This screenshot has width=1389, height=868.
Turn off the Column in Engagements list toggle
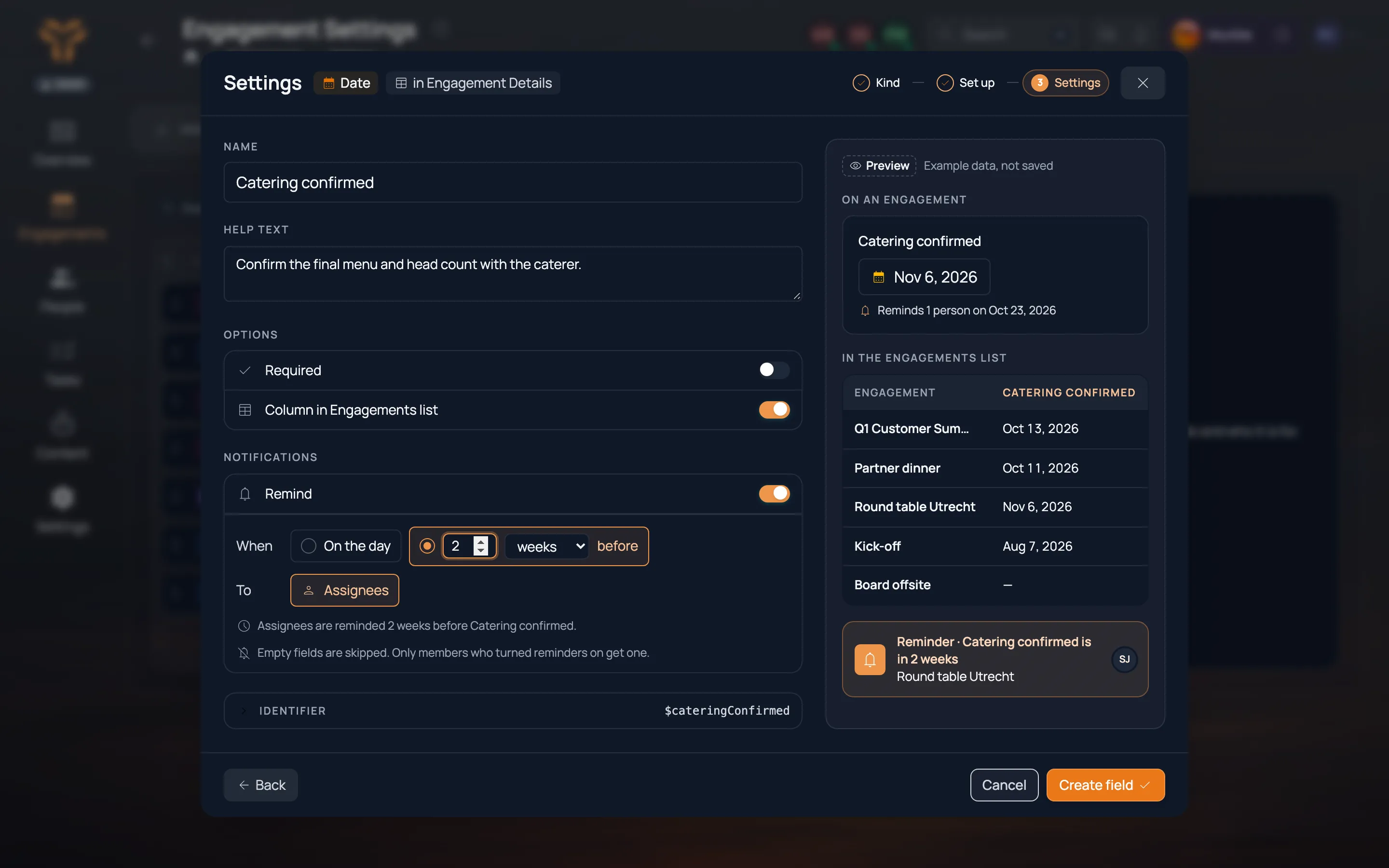point(774,409)
